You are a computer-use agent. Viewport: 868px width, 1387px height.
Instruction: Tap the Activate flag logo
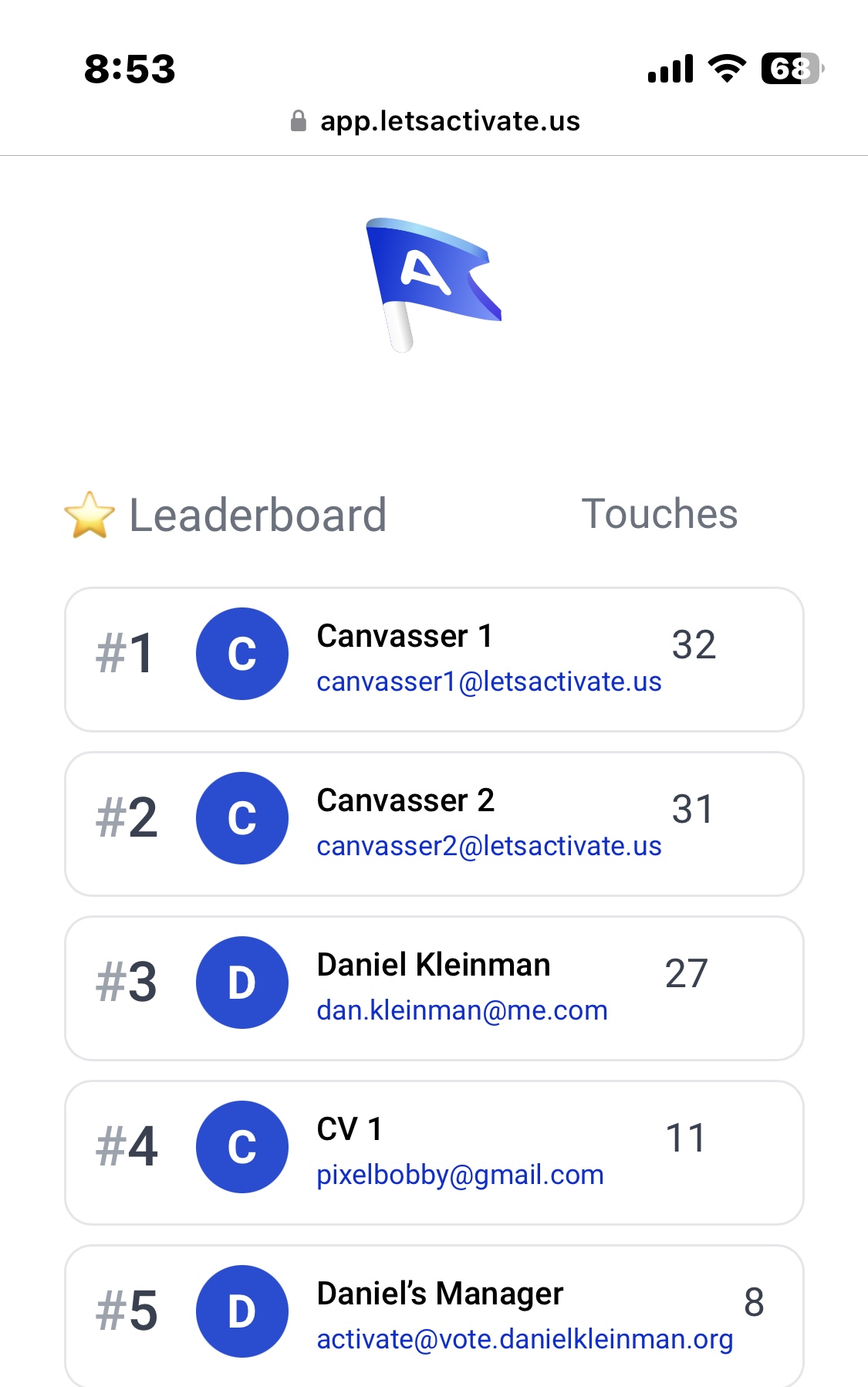pyautogui.click(x=432, y=284)
